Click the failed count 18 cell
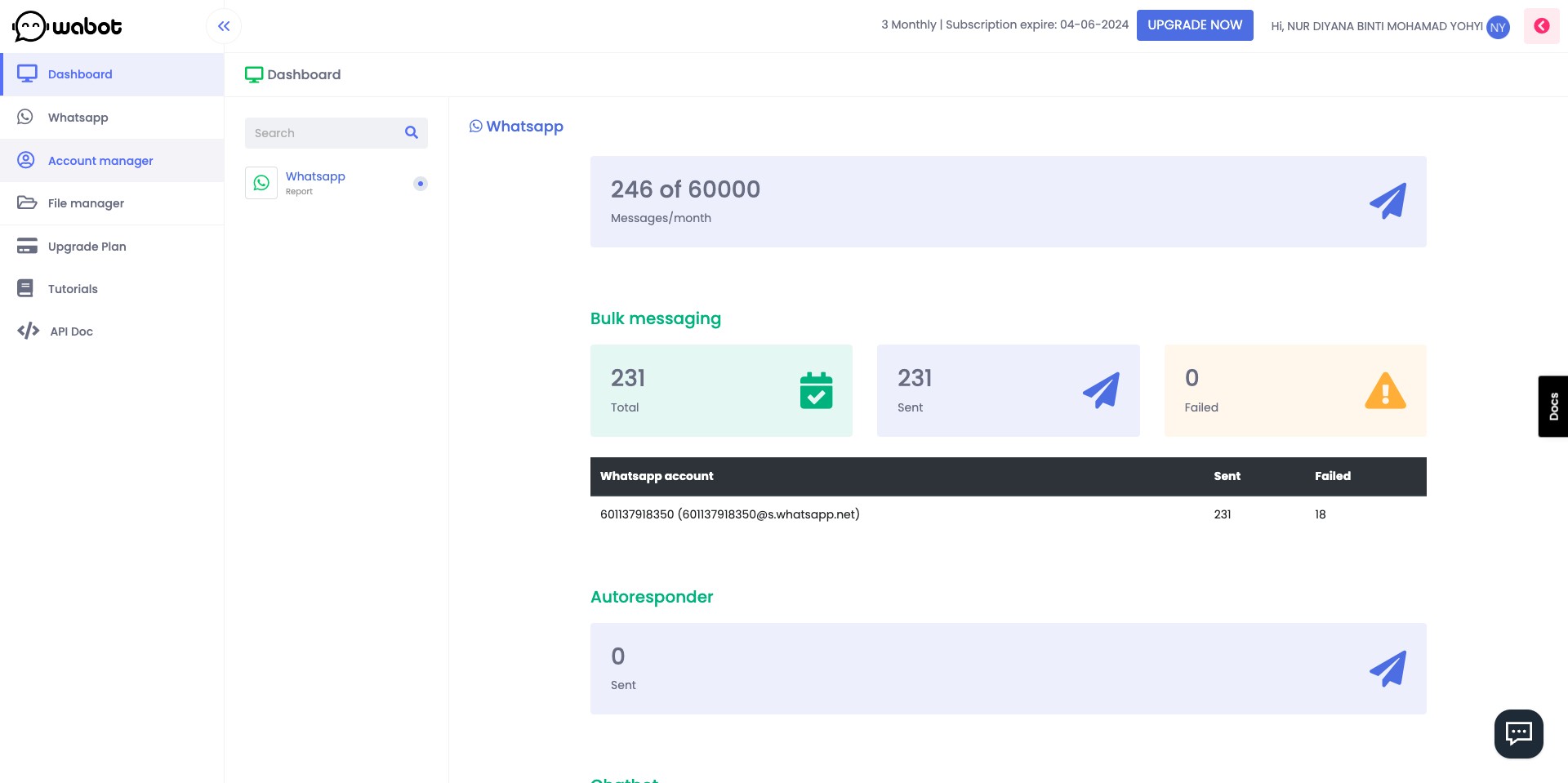This screenshot has width=1568, height=783. [x=1320, y=514]
